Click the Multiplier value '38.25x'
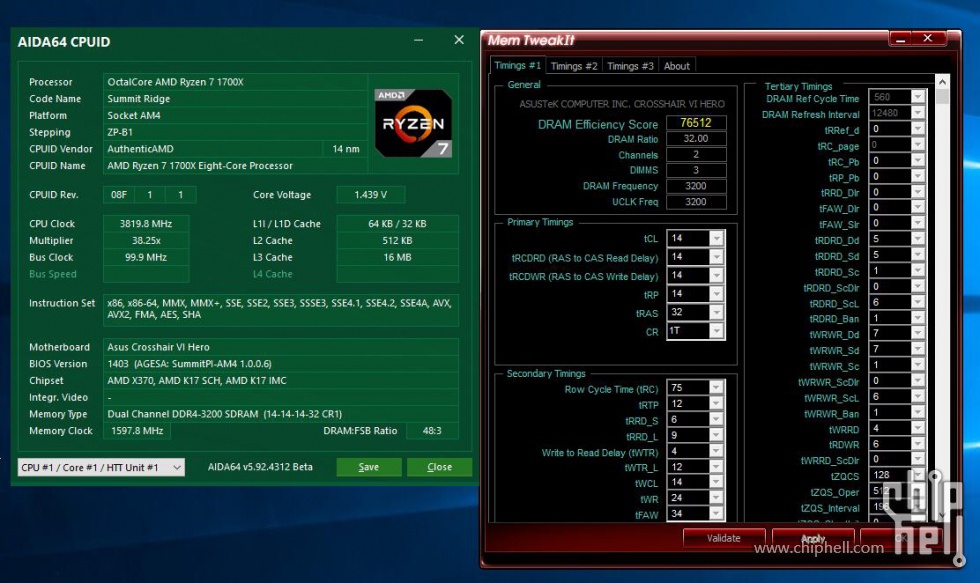This screenshot has height=583, width=980. (x=146, y=241)
